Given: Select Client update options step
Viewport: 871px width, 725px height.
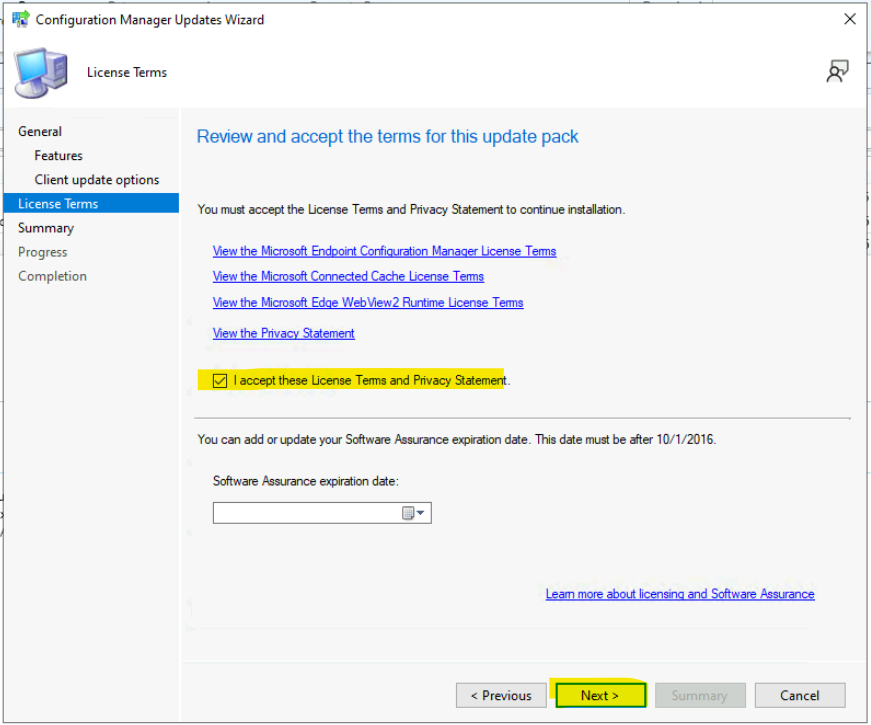Looking at the screenshot, I should coord(97,180).
